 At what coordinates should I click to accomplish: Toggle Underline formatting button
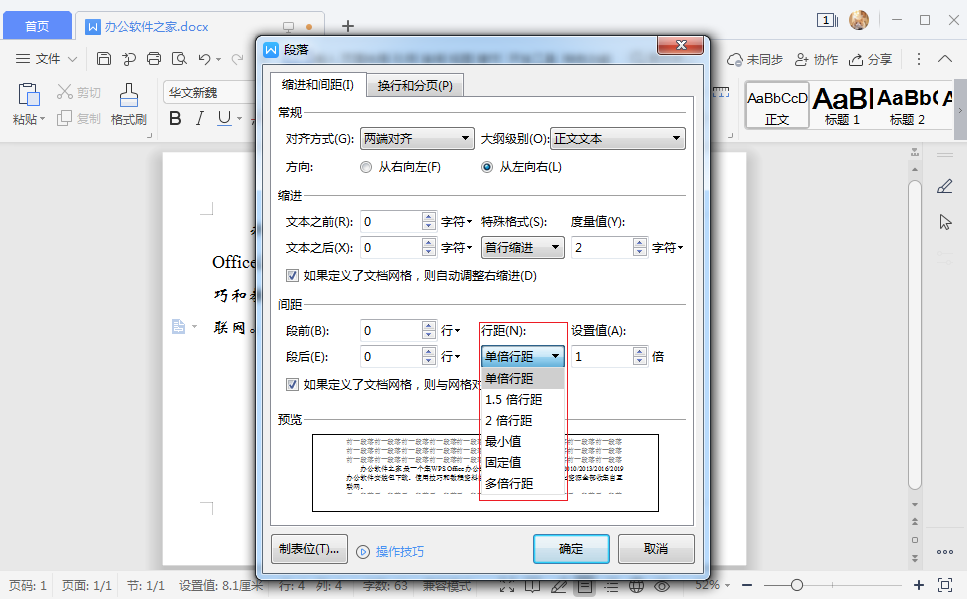[x=224, y=118]
